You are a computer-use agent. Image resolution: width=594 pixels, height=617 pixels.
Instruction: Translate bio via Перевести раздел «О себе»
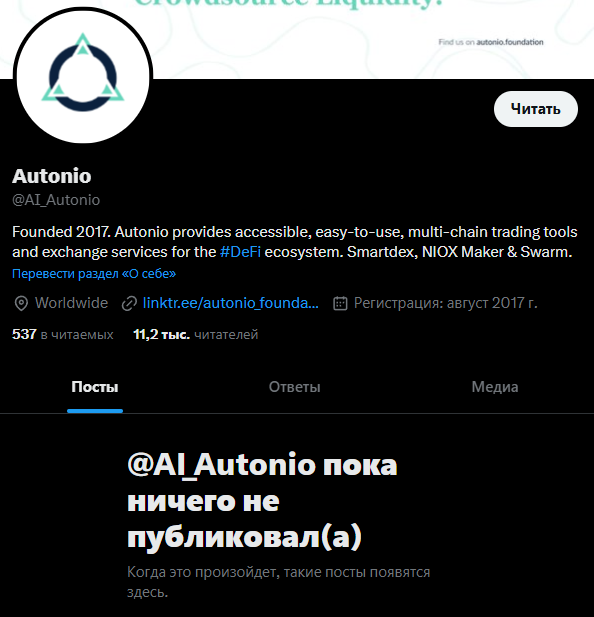[94, 273]
